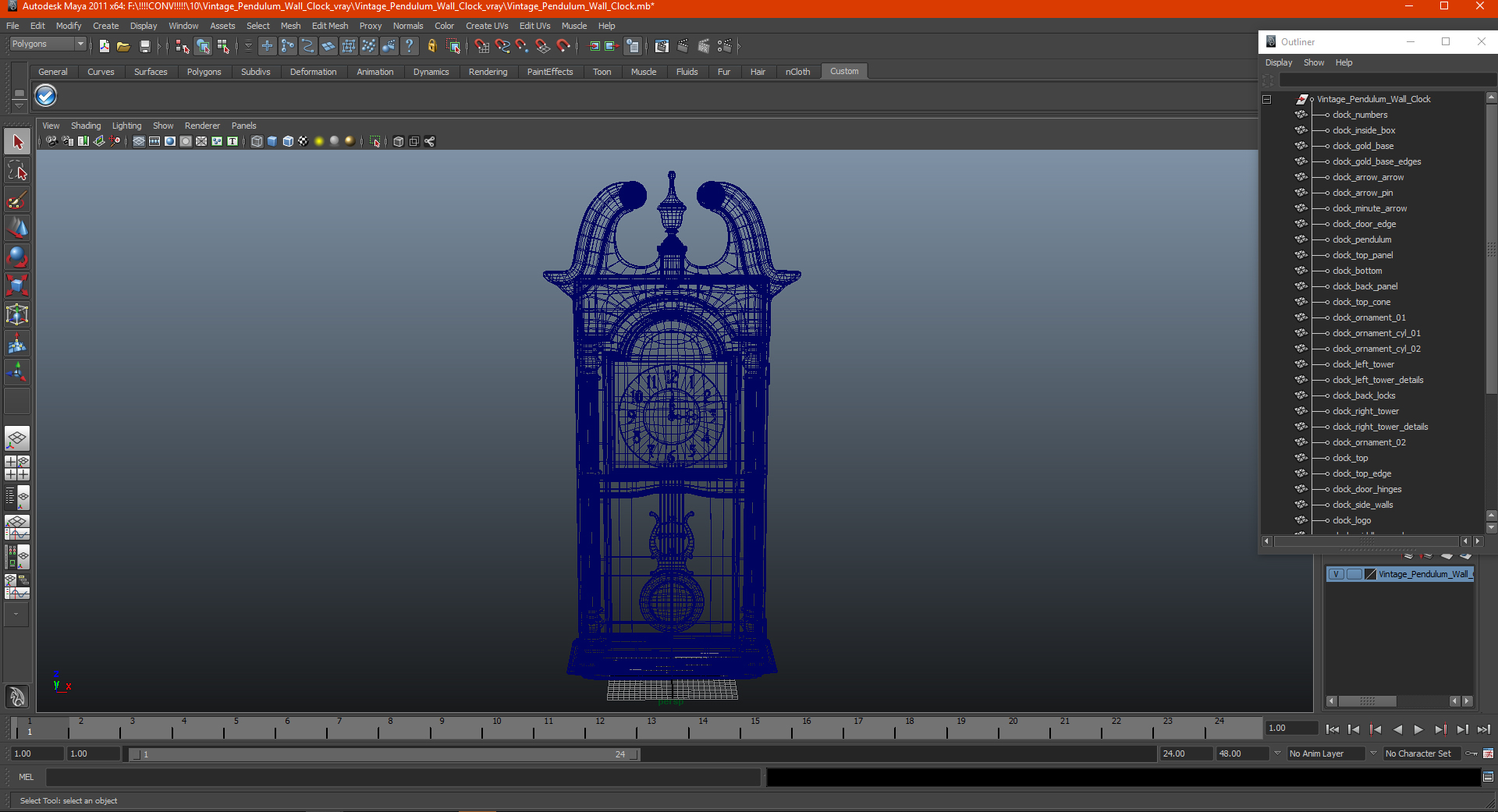Choose the Paint Selection tool
Viewport: 1498px width, 812px height.
point(17,200)
